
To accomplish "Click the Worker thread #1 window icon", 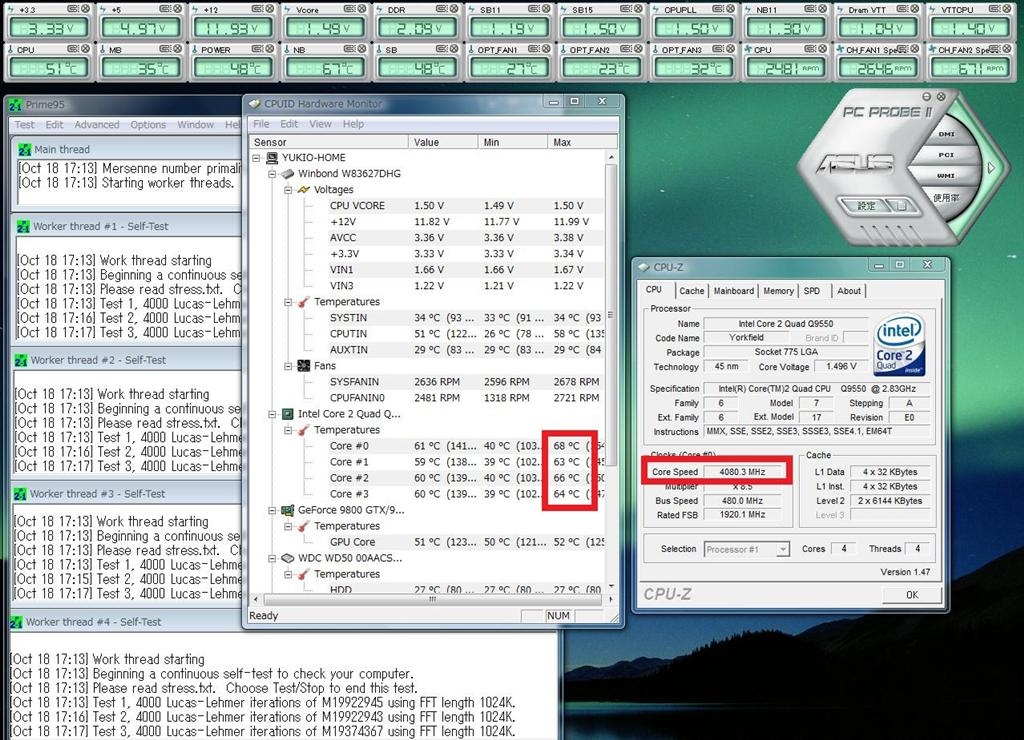I will tap(23, 227).
